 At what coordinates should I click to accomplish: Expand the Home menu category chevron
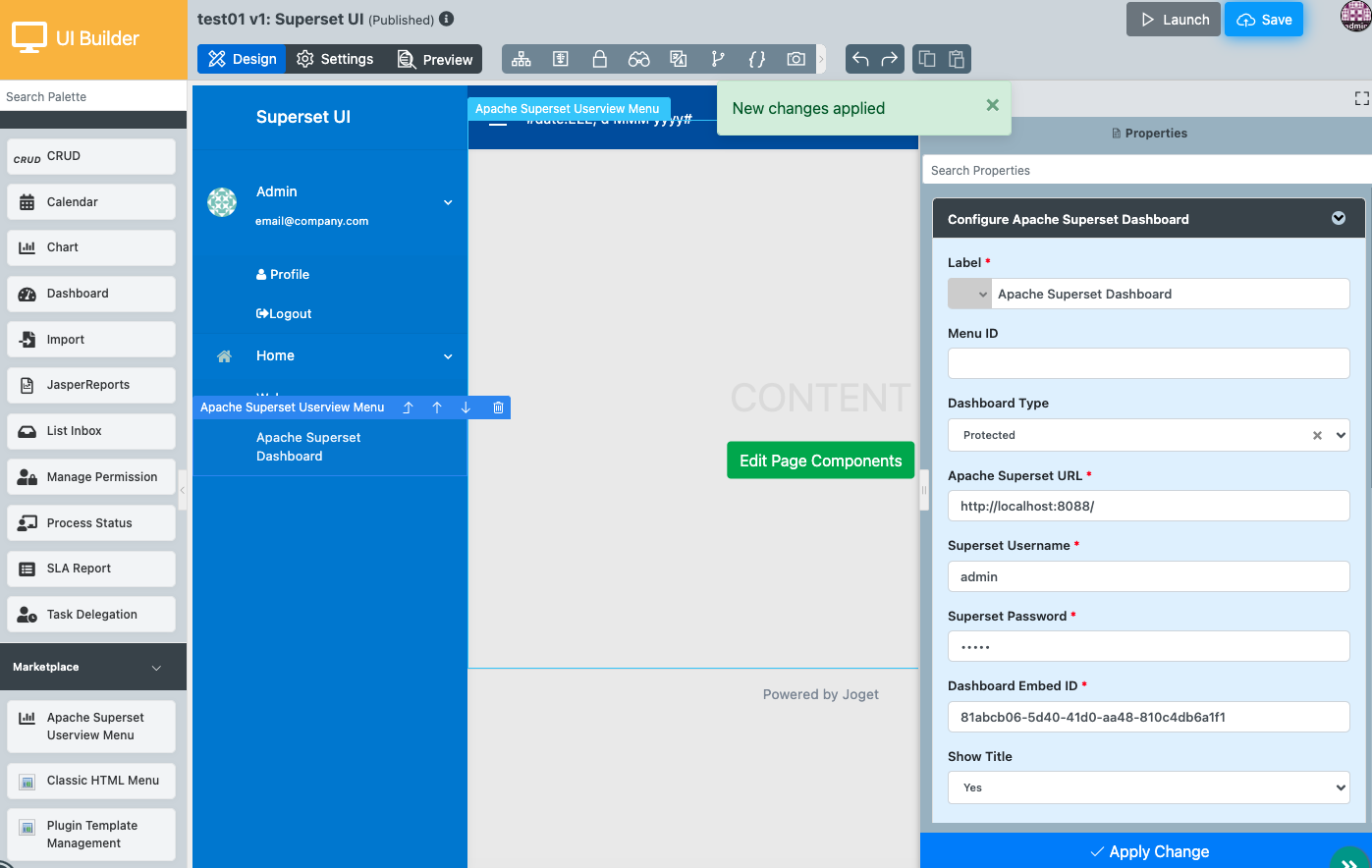(448, 356)
